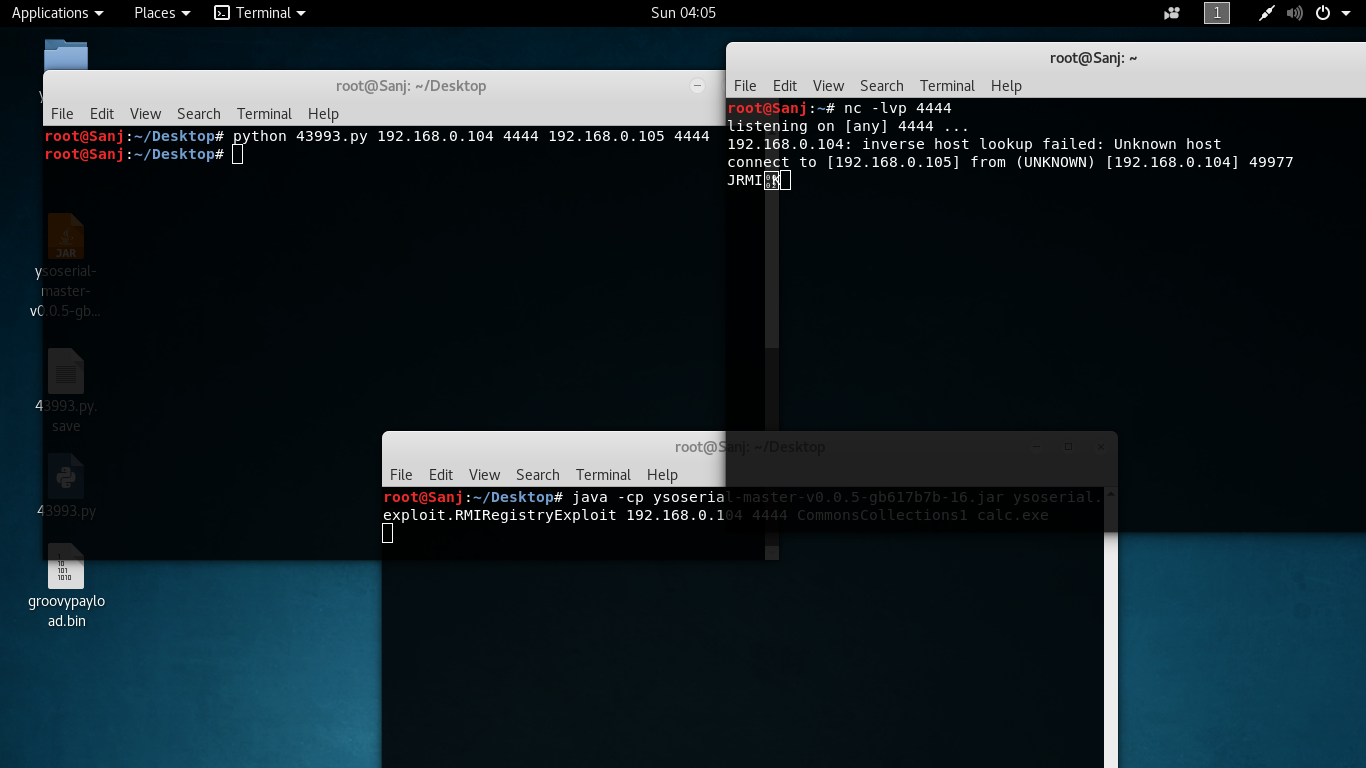The image size is (1366, 768).
Task: Open File menu in the python 43993.py terminal
Action: (x=62, y=114)
